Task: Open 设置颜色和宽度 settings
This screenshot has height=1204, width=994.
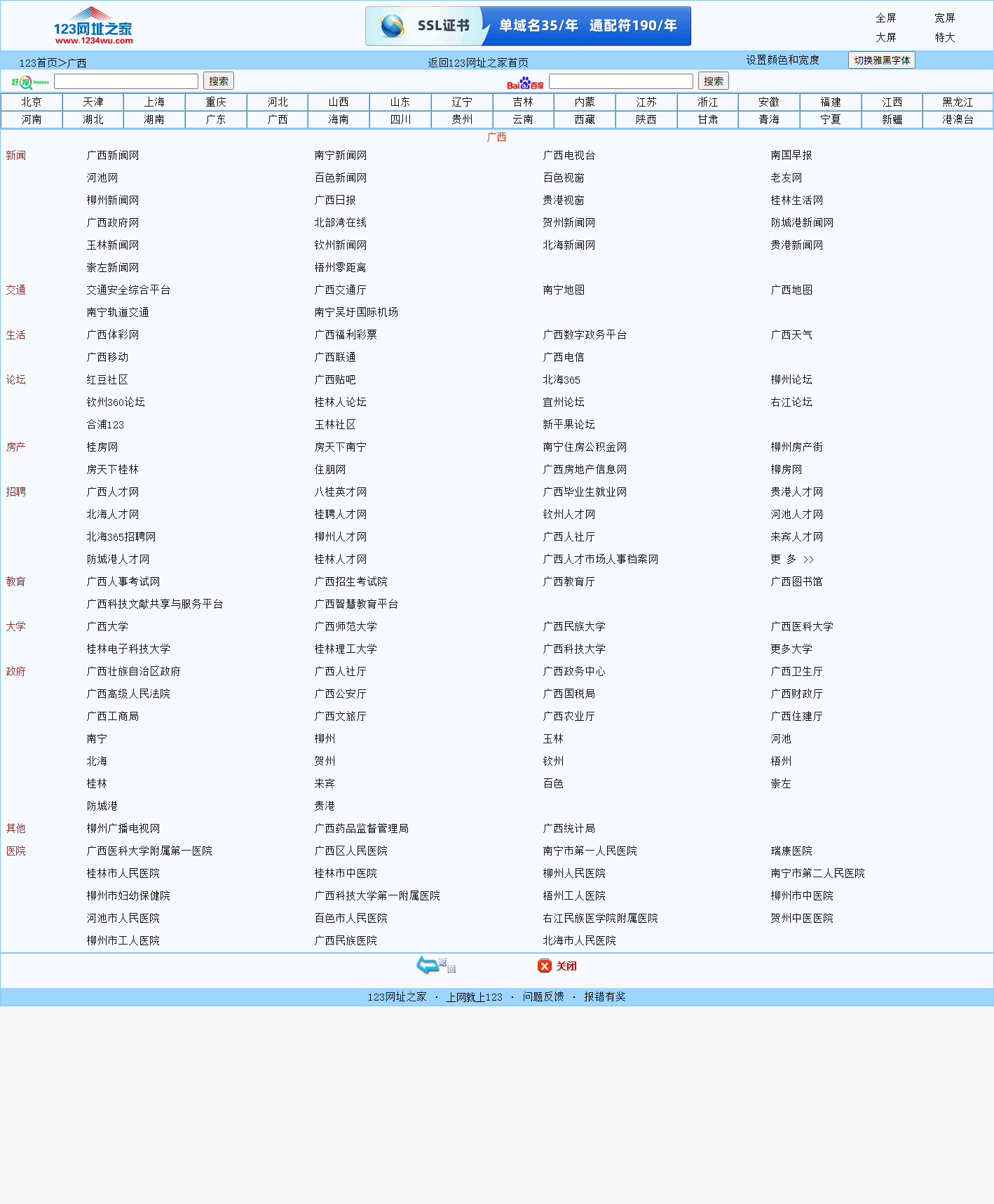Action: 782,60
